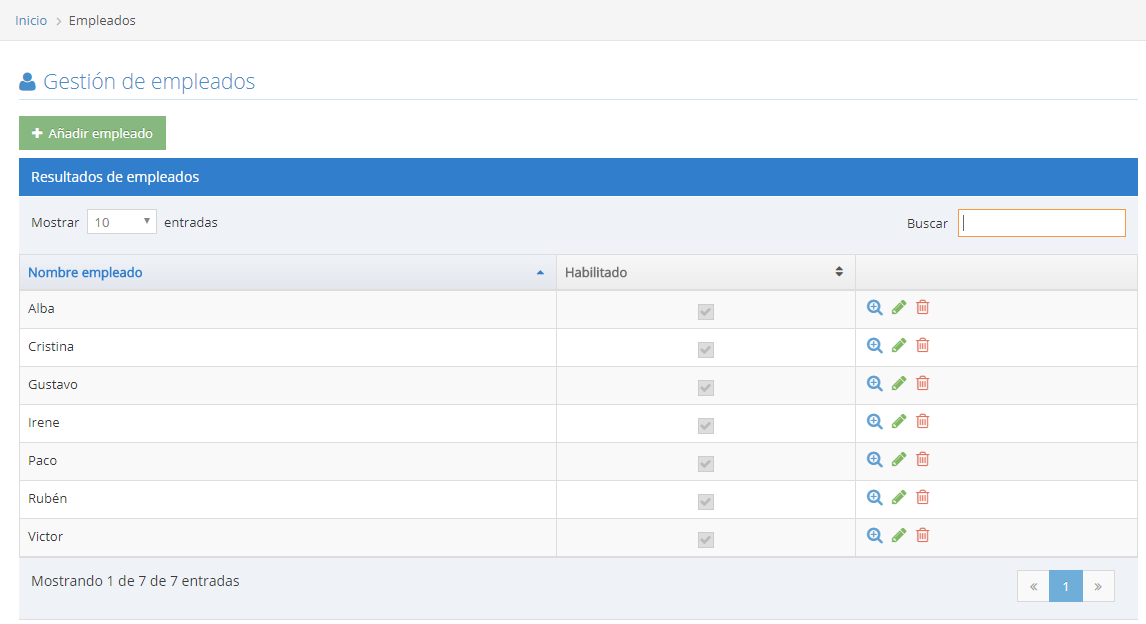Go to the next page arrow
Image resolution: width=1146 pixels, height=624 pixels.
coord(1098,587)
